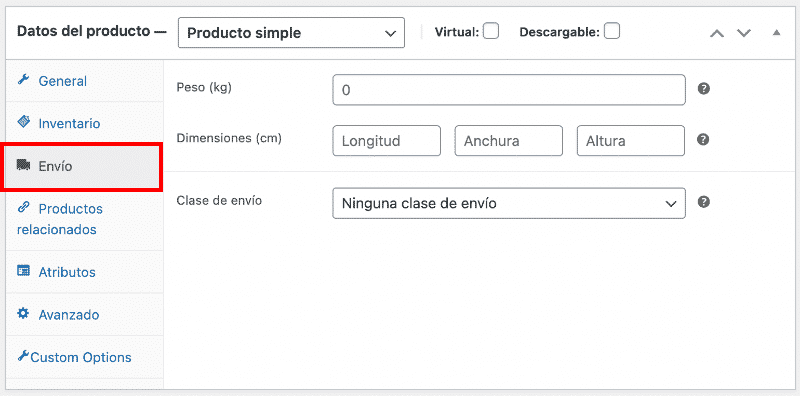800x396 pixels.
Task: Click the Longitud dimension field
Action: [x=386, y=141]
